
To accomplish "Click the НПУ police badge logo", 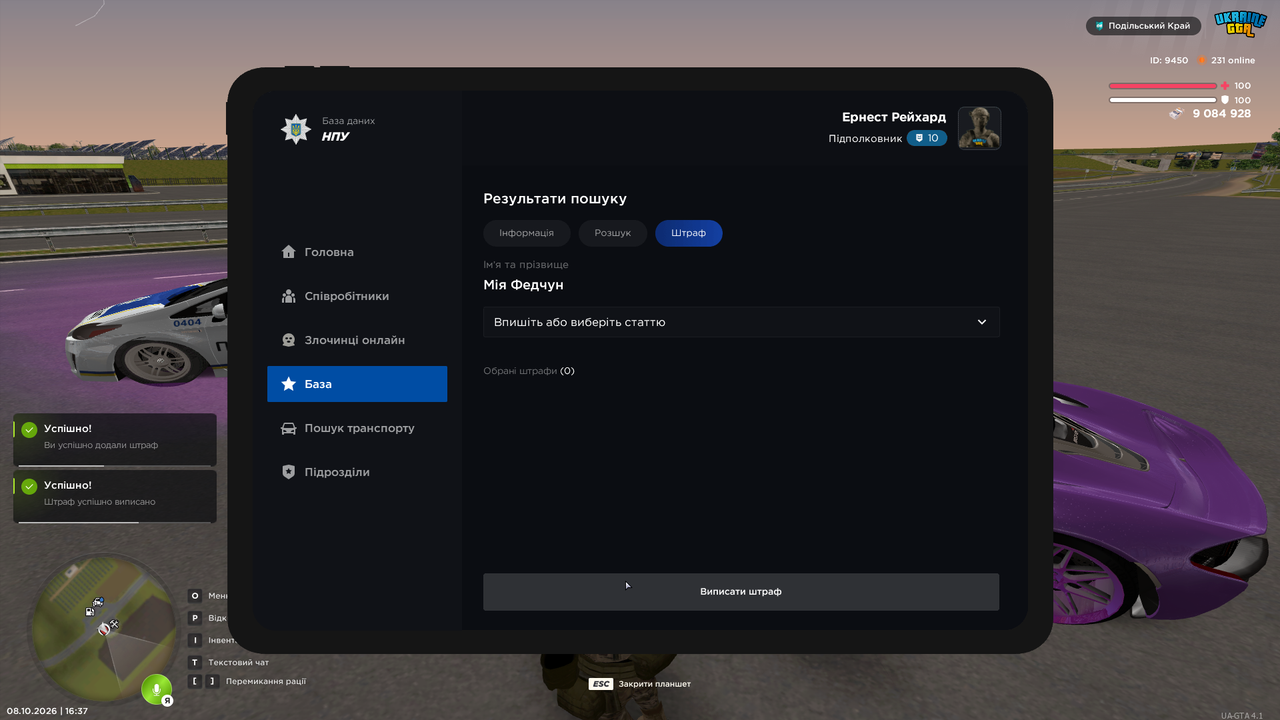I will [x=296, y=129].
